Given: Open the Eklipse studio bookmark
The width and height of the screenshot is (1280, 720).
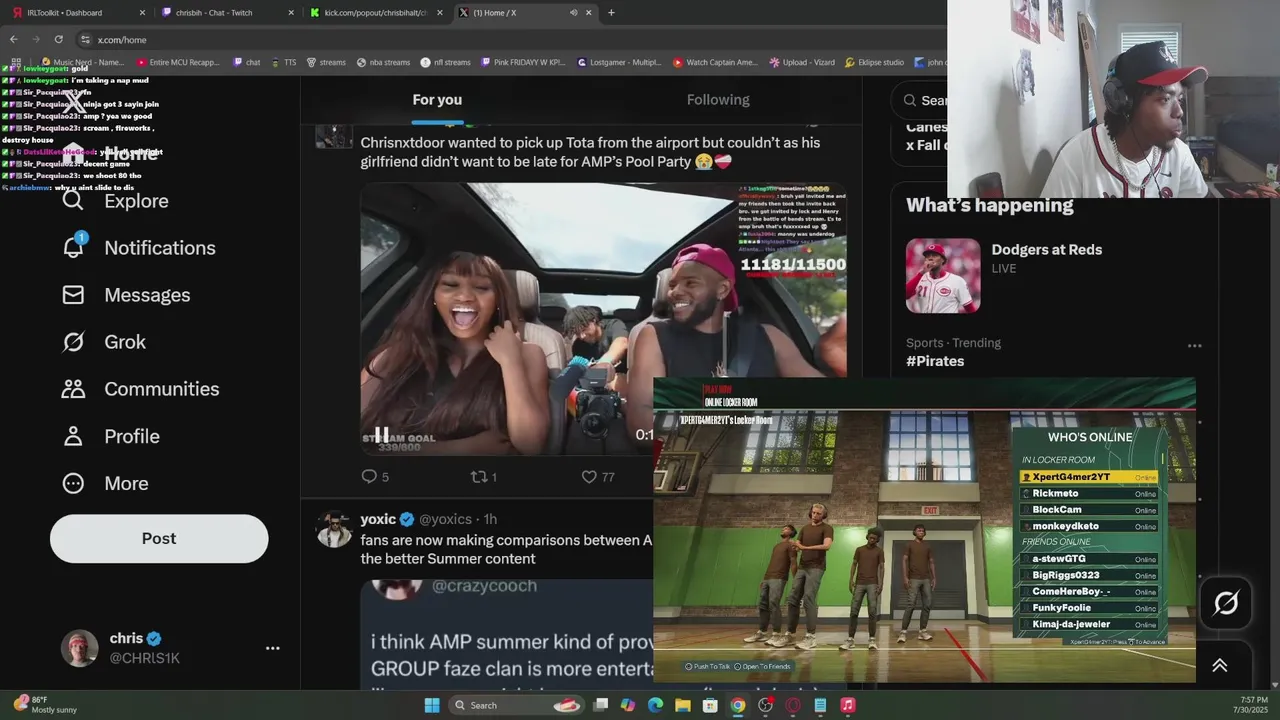Looking at the screenshot, I should 874,62.
